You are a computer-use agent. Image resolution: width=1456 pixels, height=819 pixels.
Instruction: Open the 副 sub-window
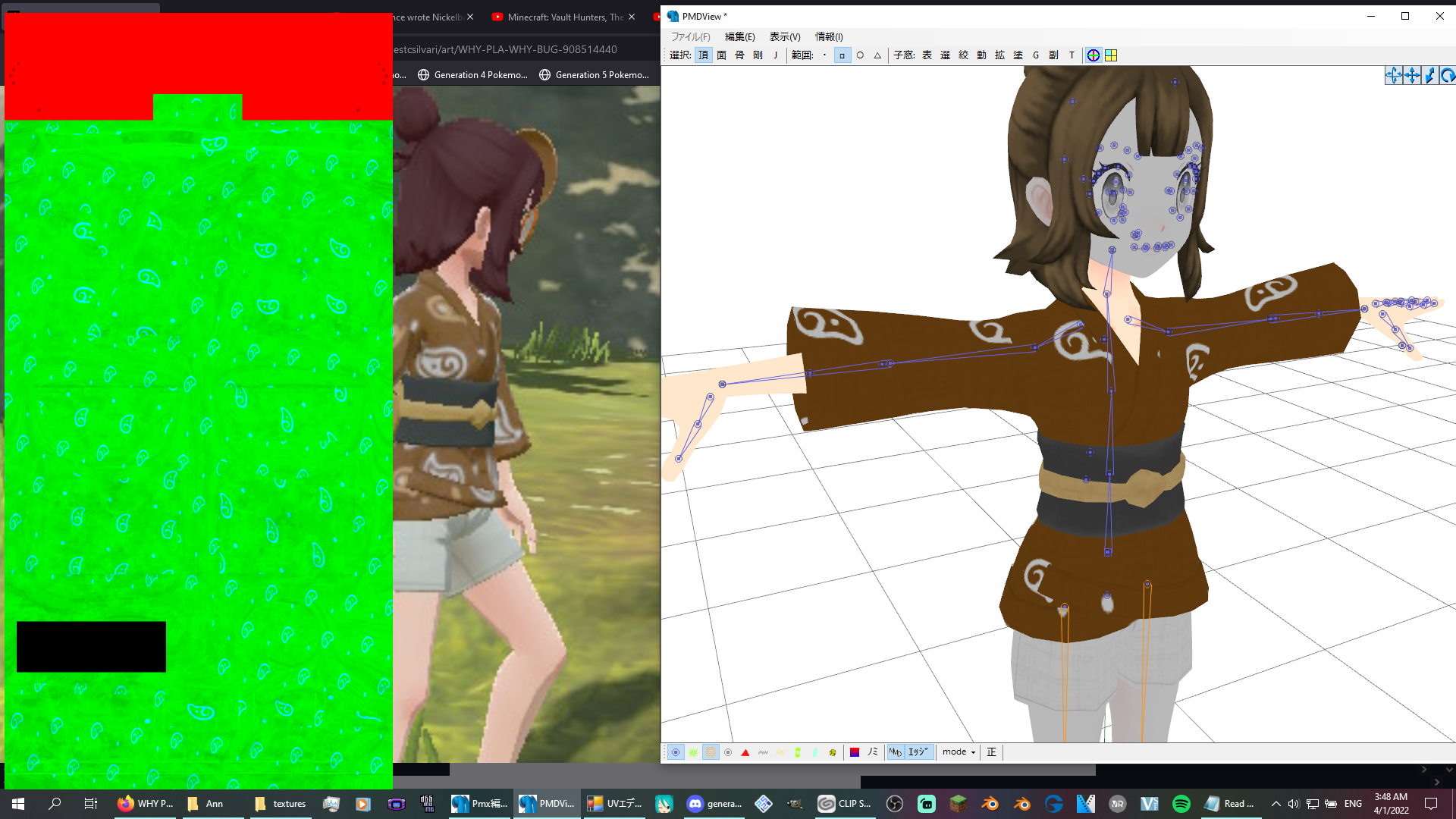pyautogui.click(x=1053, y=55)
